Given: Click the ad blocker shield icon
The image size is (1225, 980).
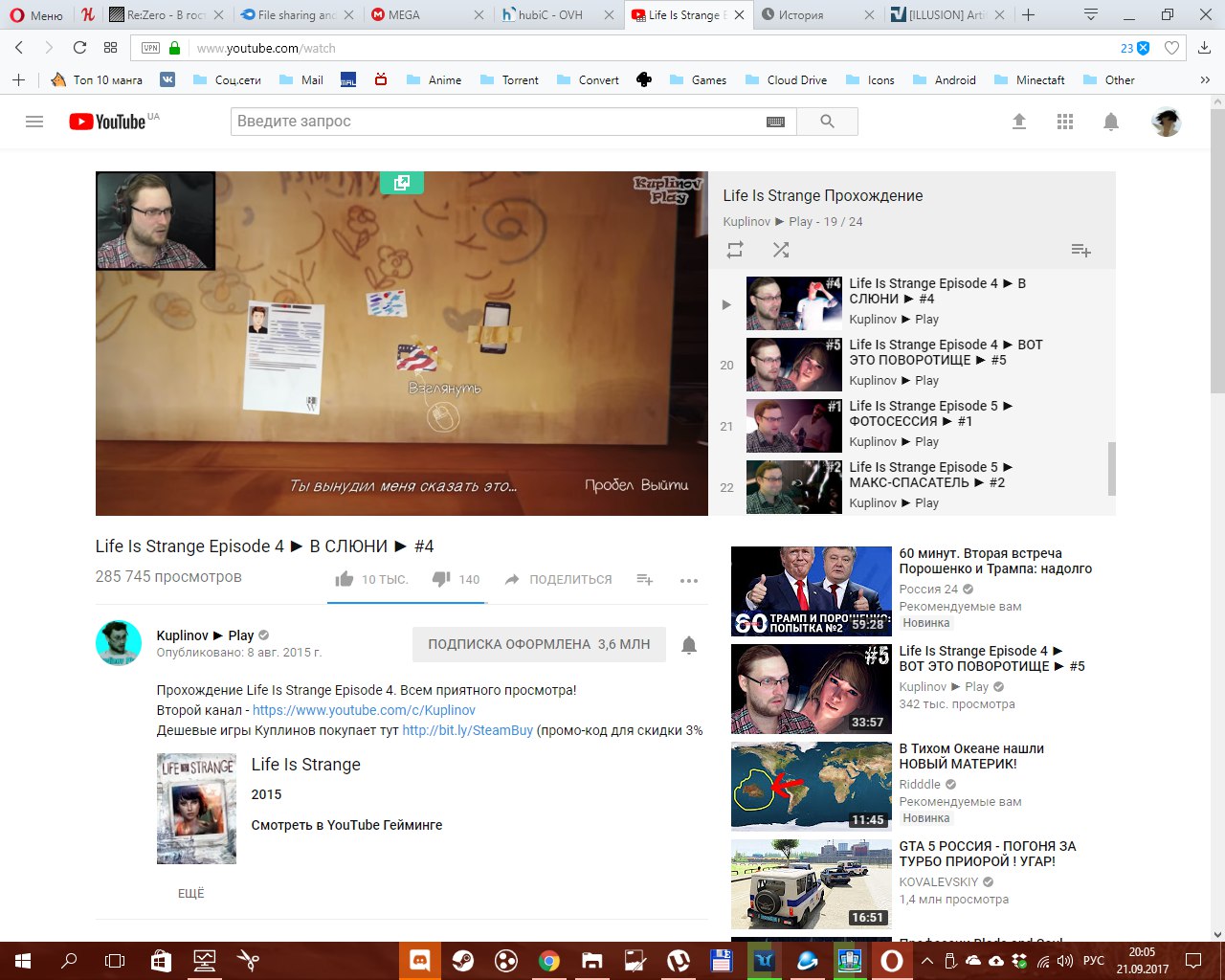Looking at the screenshot, I should (x=1143, y=48).
